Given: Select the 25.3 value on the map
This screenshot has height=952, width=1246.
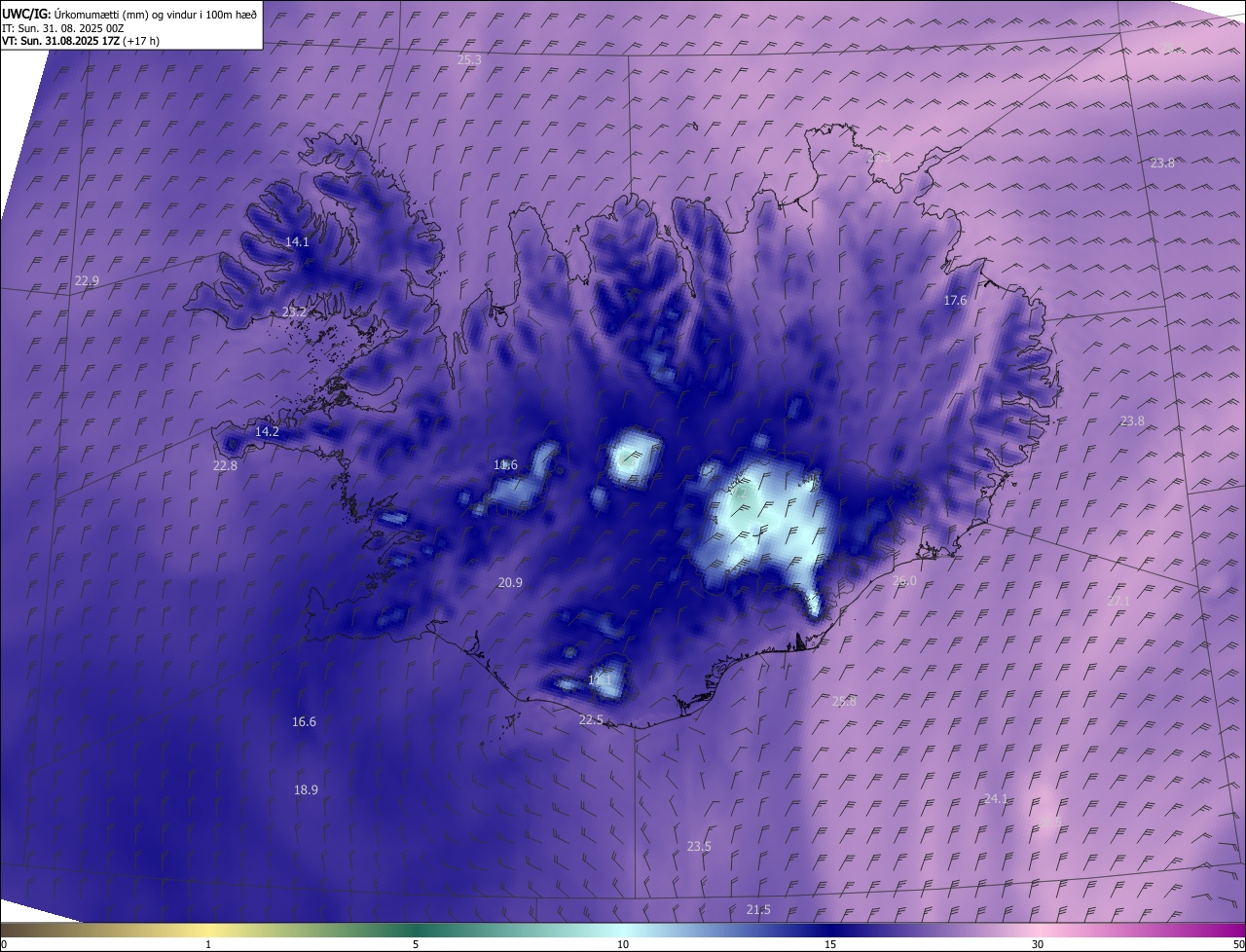Looking at the screenshot, I should click(x=469, y=60).
